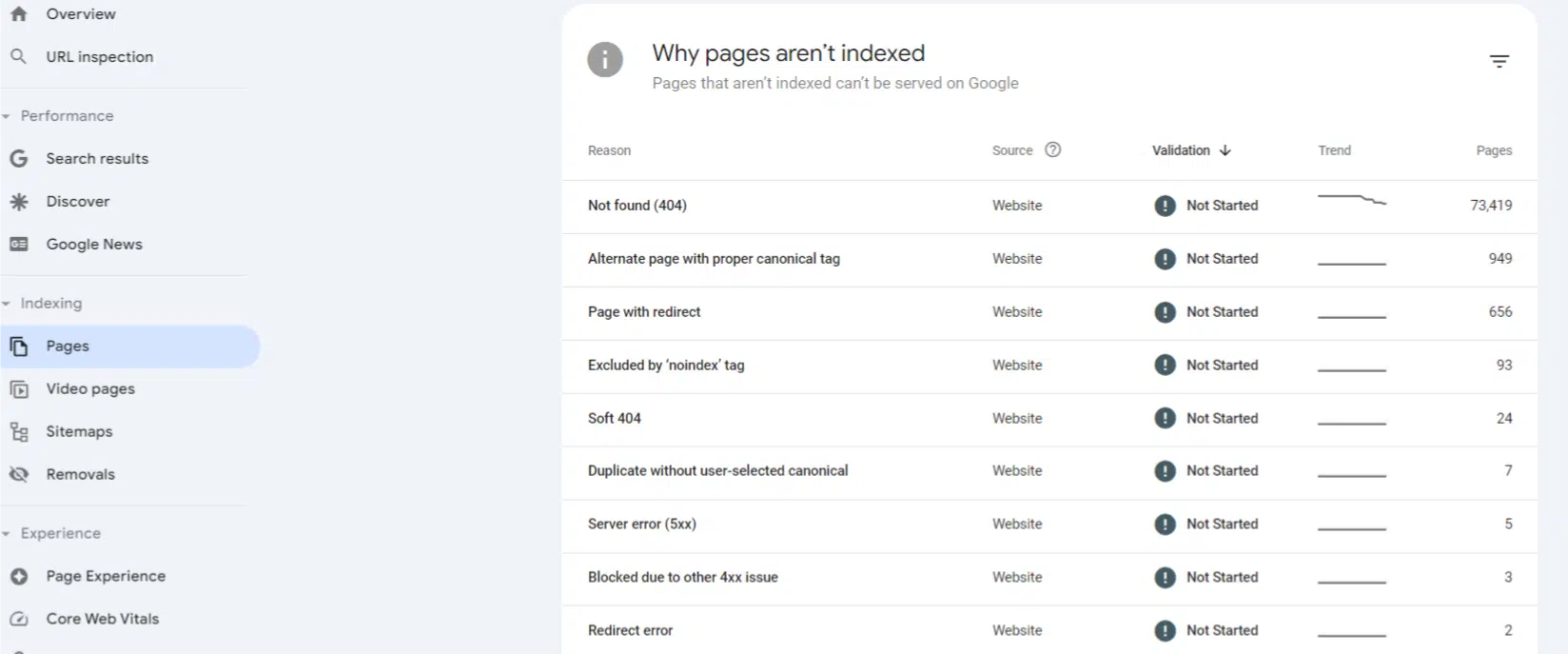Click the URL inspection magnifier icon
1568x654 pixels.
18,57
